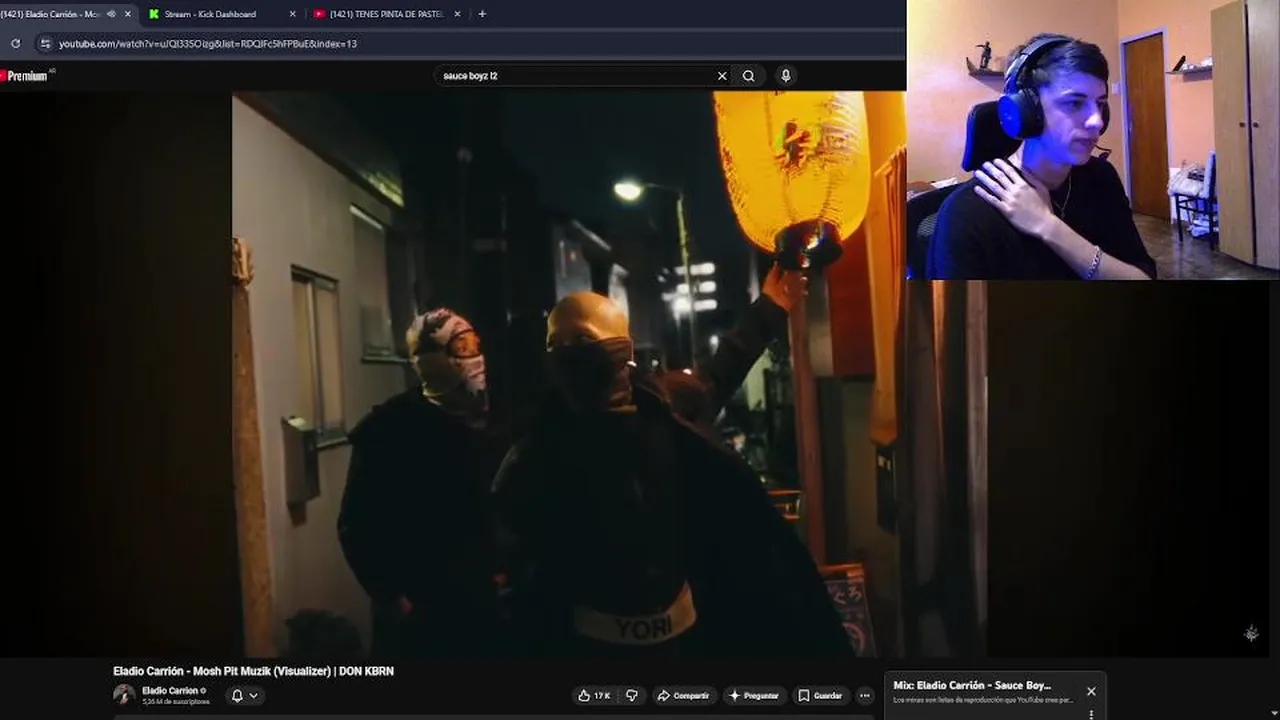Click the Compartir share button

683,696
